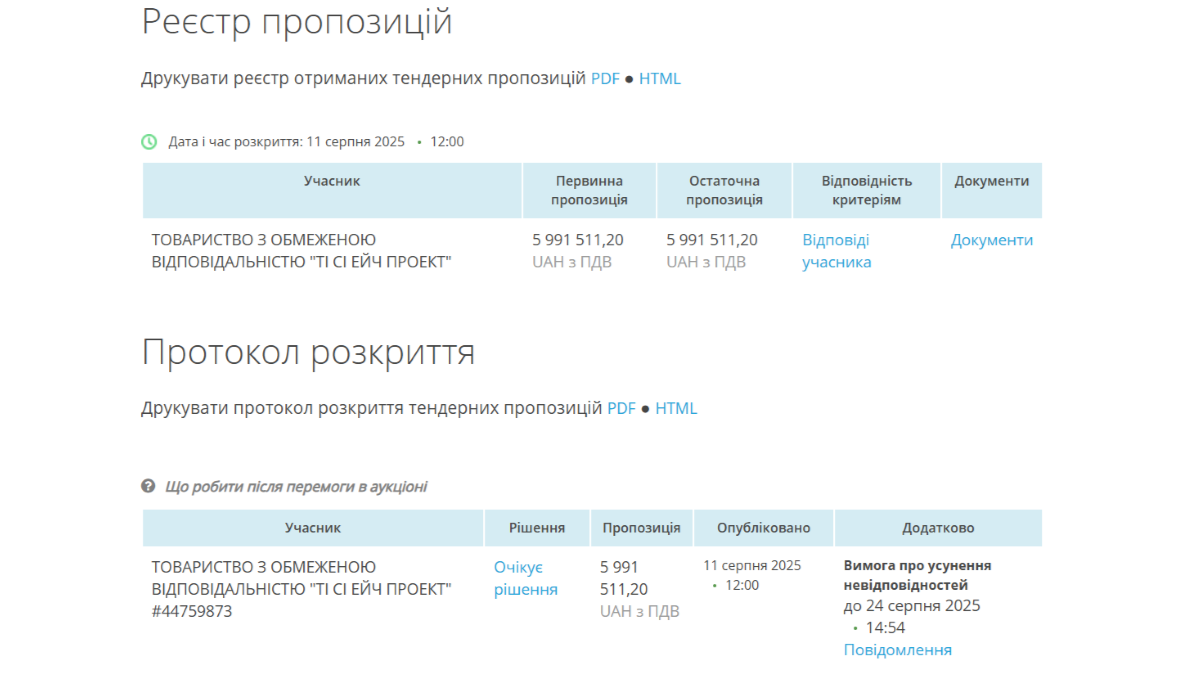Click the "Відповідність критеріям" column header
Screen dimensions: 1203x675
(866, 190)
